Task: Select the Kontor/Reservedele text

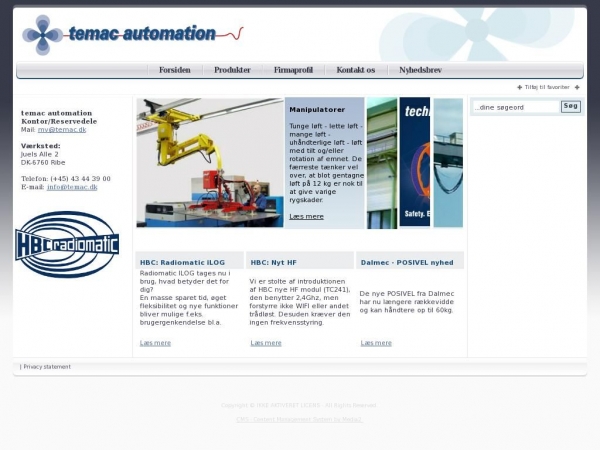Action: point(59,121)
